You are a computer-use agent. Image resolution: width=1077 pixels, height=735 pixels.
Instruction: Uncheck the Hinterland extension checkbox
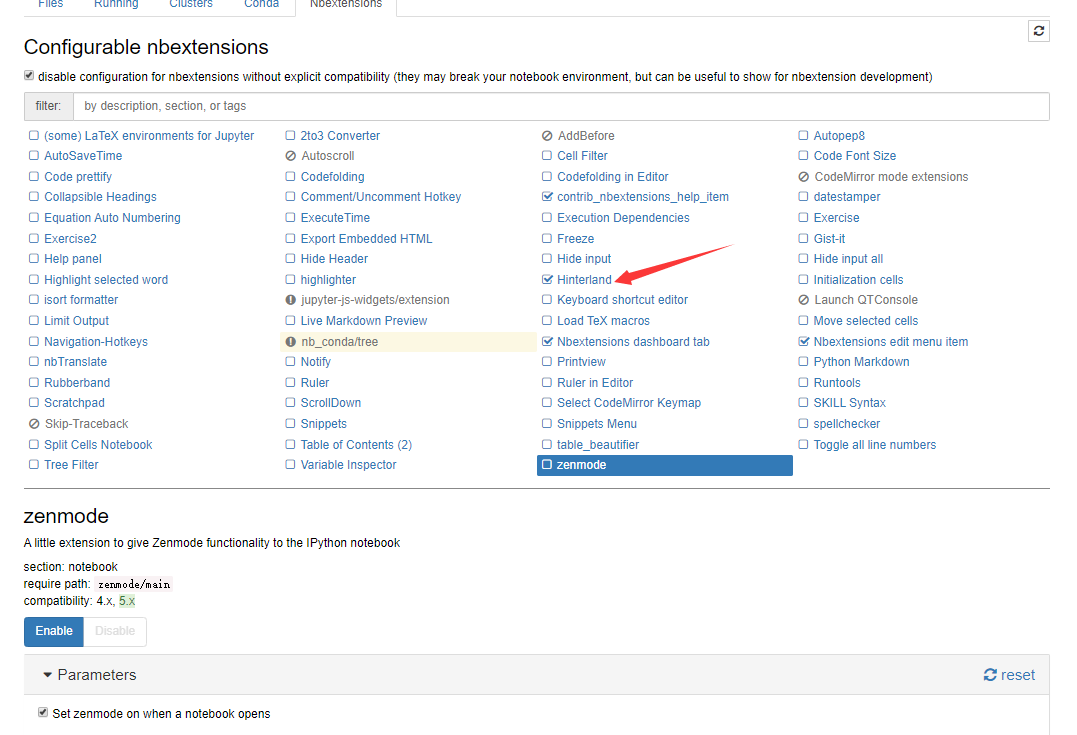point(547,280)
